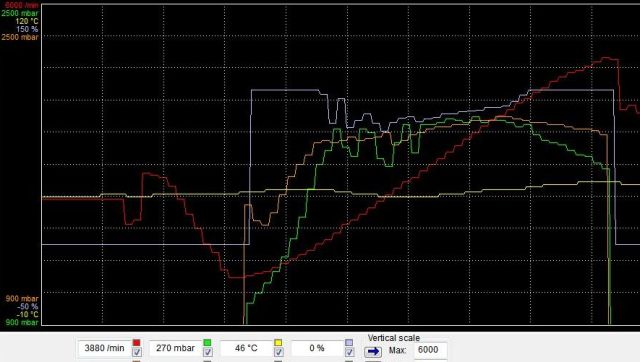Toggle the 270 mbar trace checkbox
Screen dimensions: 640x362
[x=208, y=352]
